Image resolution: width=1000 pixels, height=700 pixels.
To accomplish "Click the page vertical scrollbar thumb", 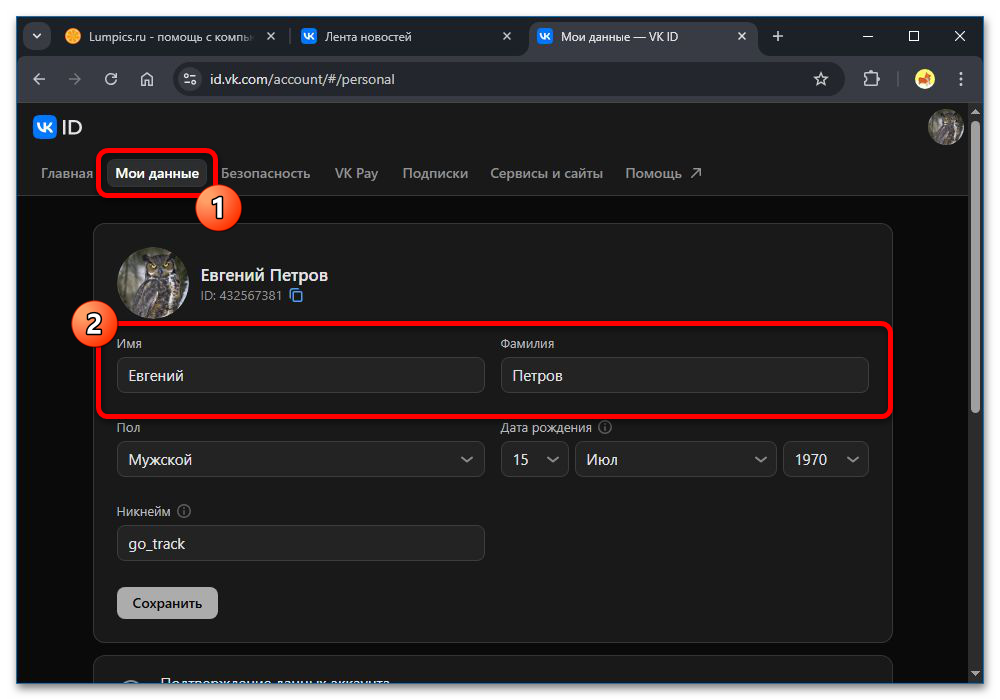I will [975, 268].
